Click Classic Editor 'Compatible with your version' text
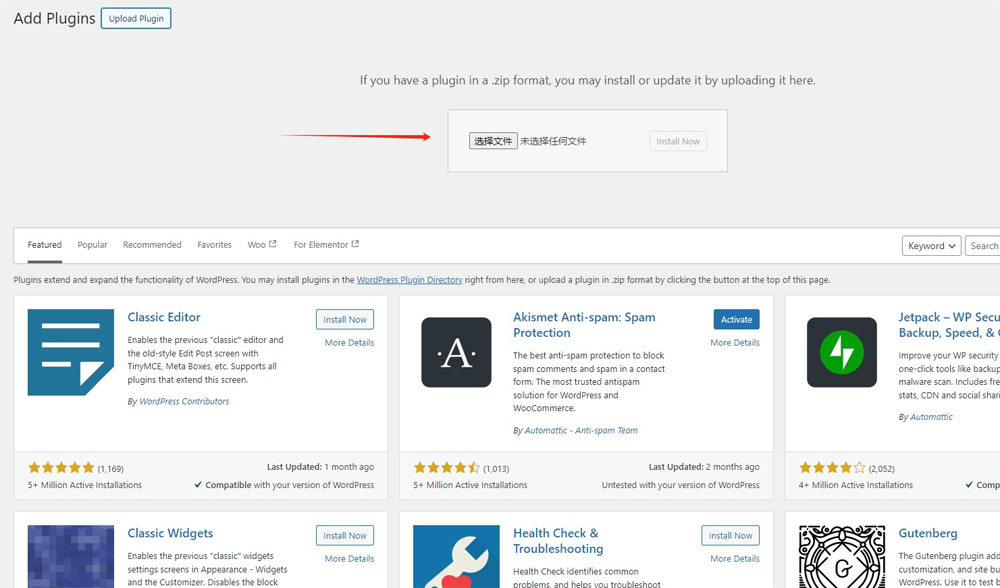 click(x=284, y=485)
